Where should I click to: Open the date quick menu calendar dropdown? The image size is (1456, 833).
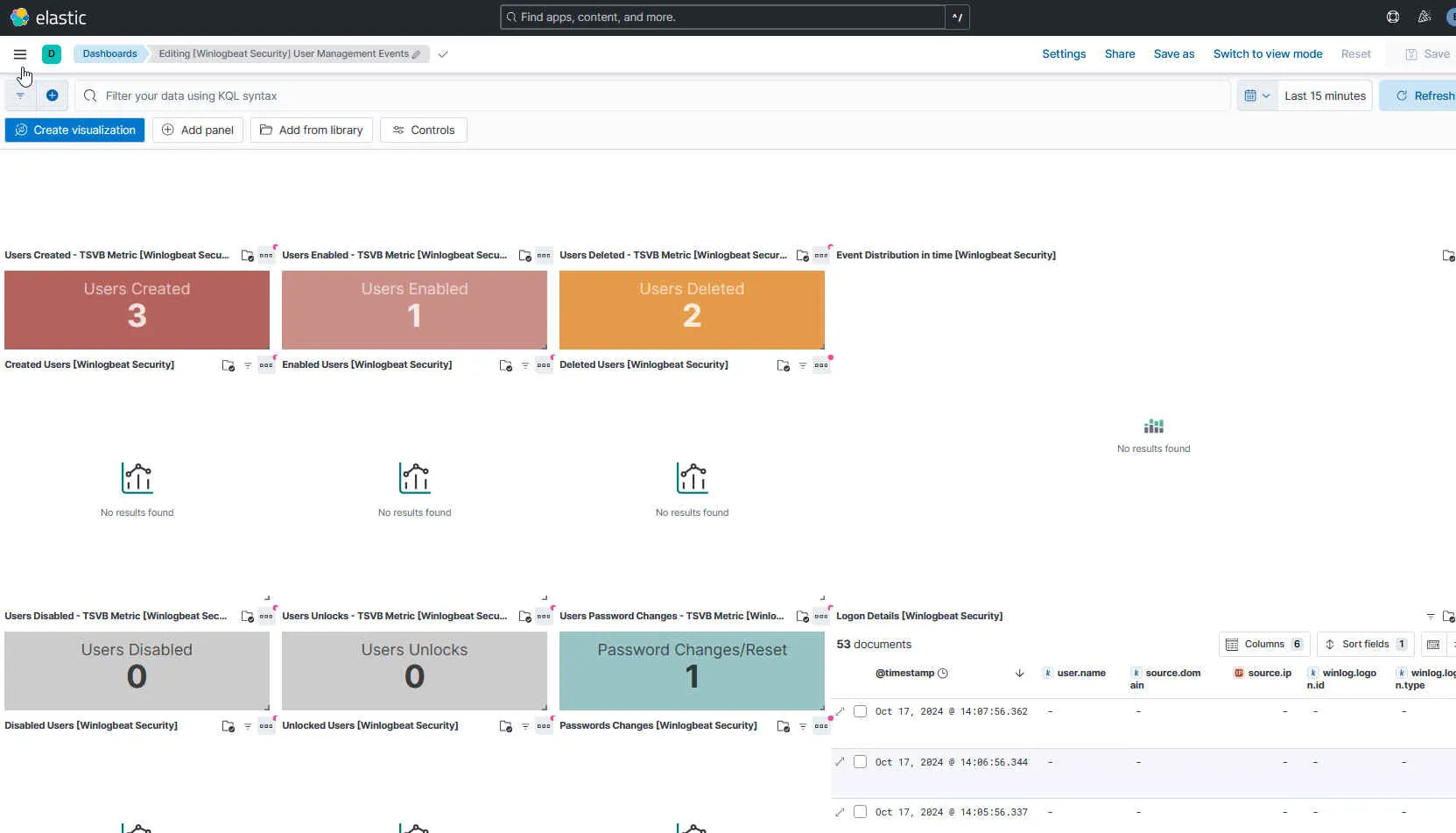(1257, 95)
